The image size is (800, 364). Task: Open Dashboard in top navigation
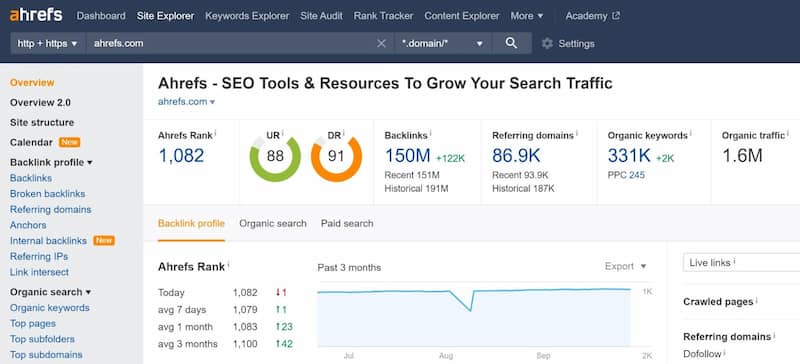101,16
